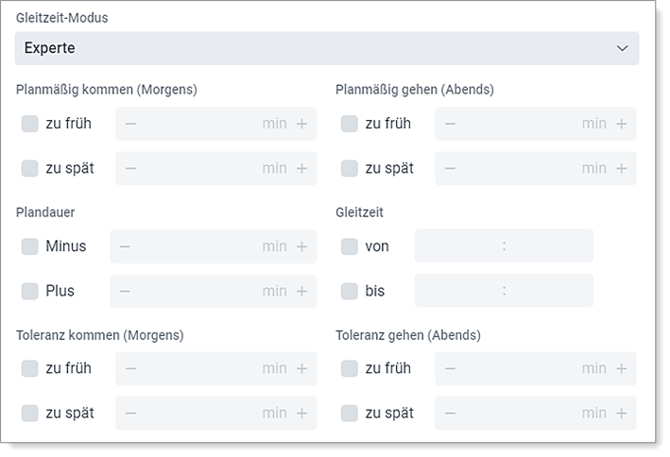Check 'zu spät' under Planmäßig kommen (Morgens)
This screenshot has height=457, width=670.
[30, 168]
